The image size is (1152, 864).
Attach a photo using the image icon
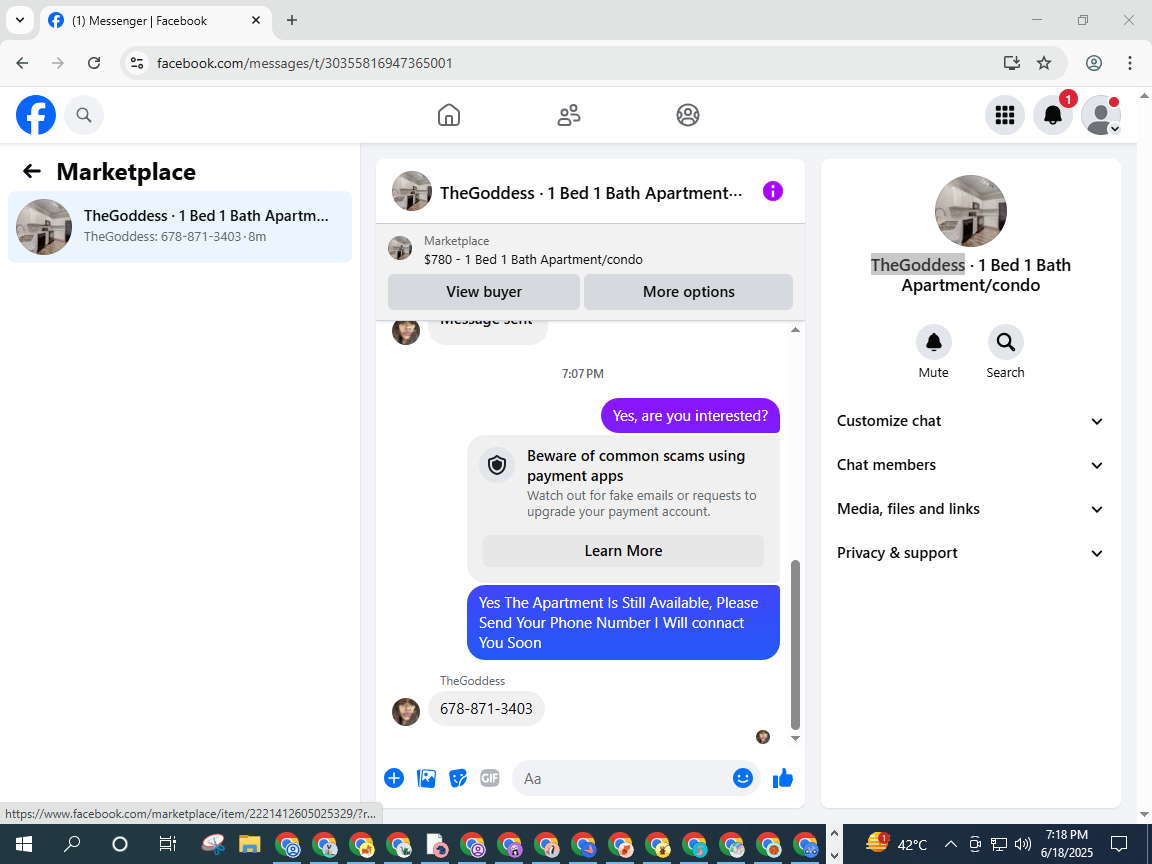[426, 778]
